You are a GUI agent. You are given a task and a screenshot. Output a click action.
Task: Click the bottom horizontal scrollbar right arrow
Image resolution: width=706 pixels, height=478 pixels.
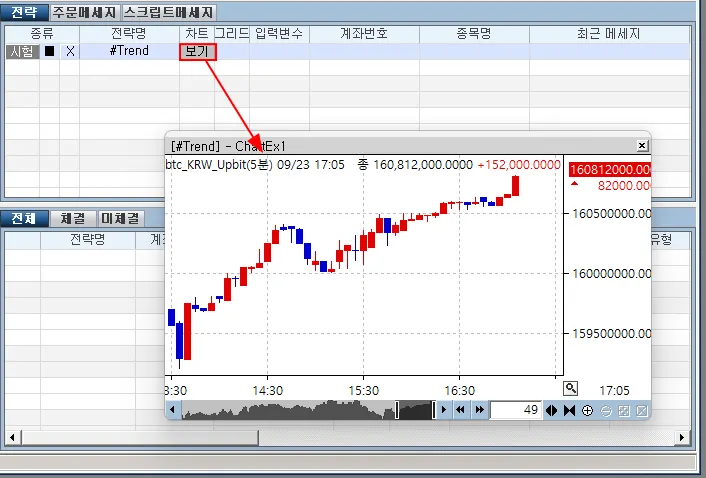pyautogui.click(x=682, y=437)
